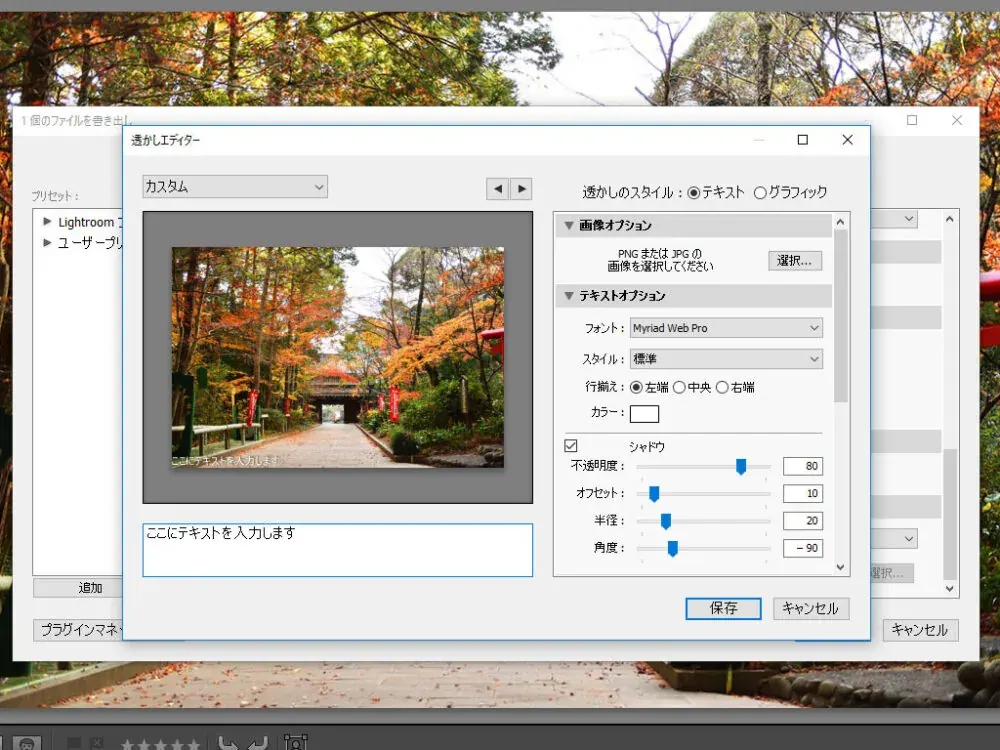1000x750 pixels.
Task: Open upper dropdown in export dialog behind
Action: 909,219
